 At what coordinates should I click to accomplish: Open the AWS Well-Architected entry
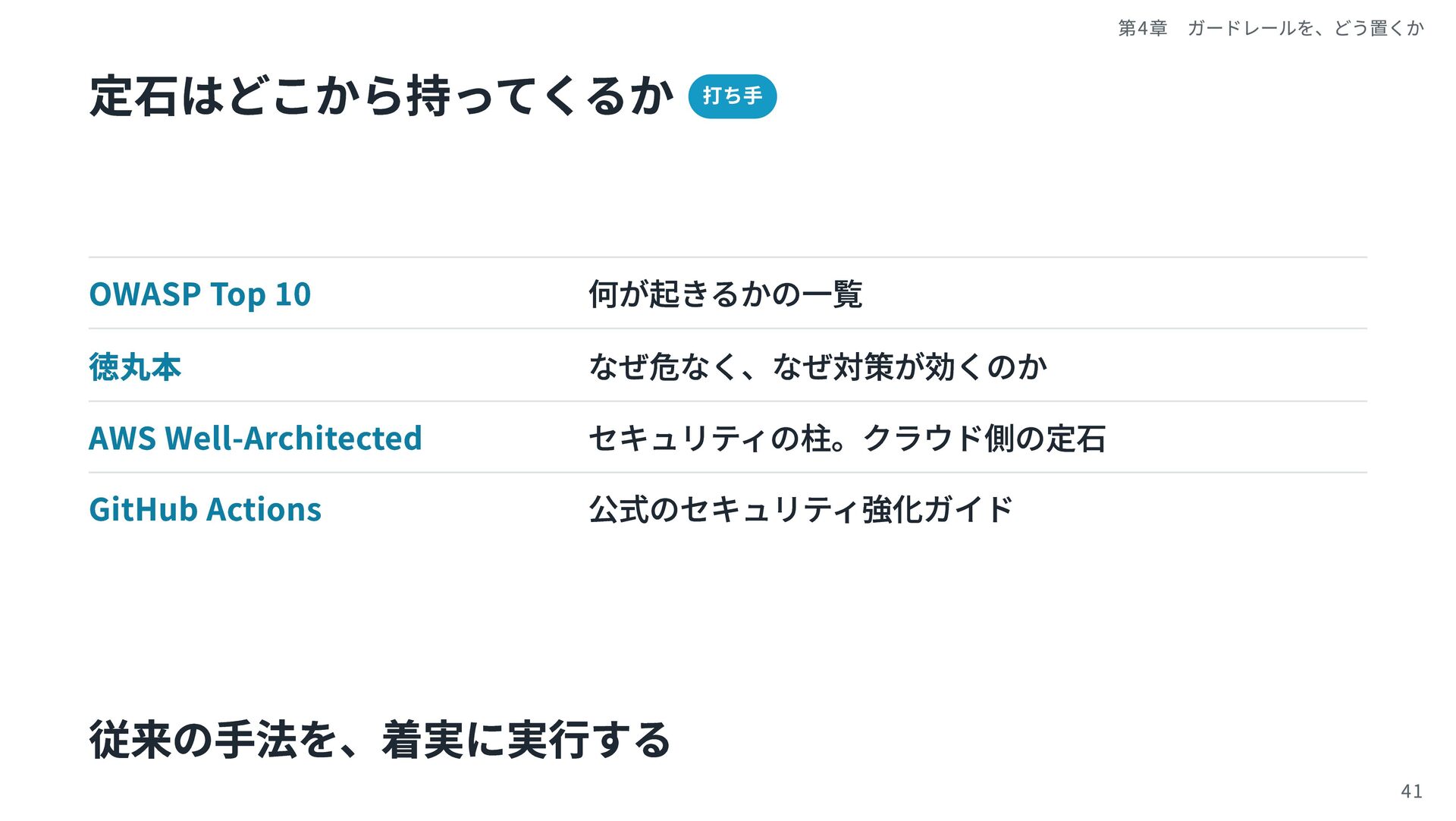click(256, 439)
